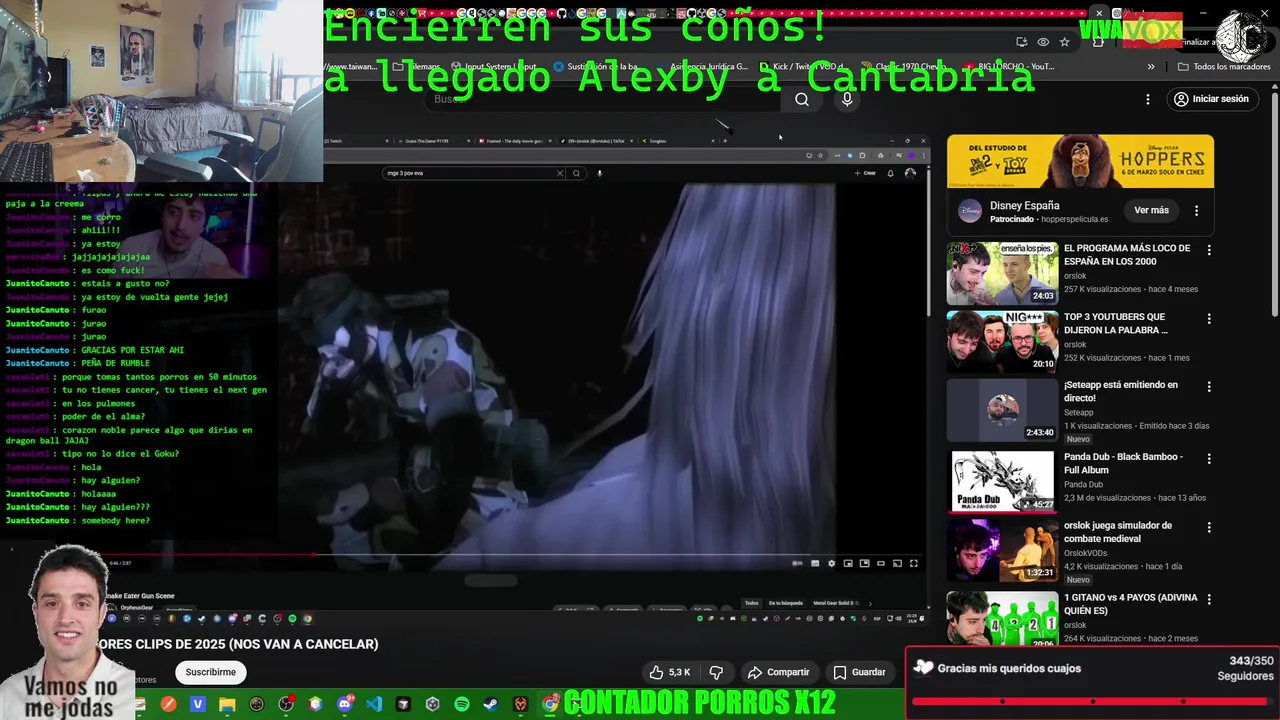Clear inner search box with X
Screen dimensions: 1280x720
click(x=560, y=173)
